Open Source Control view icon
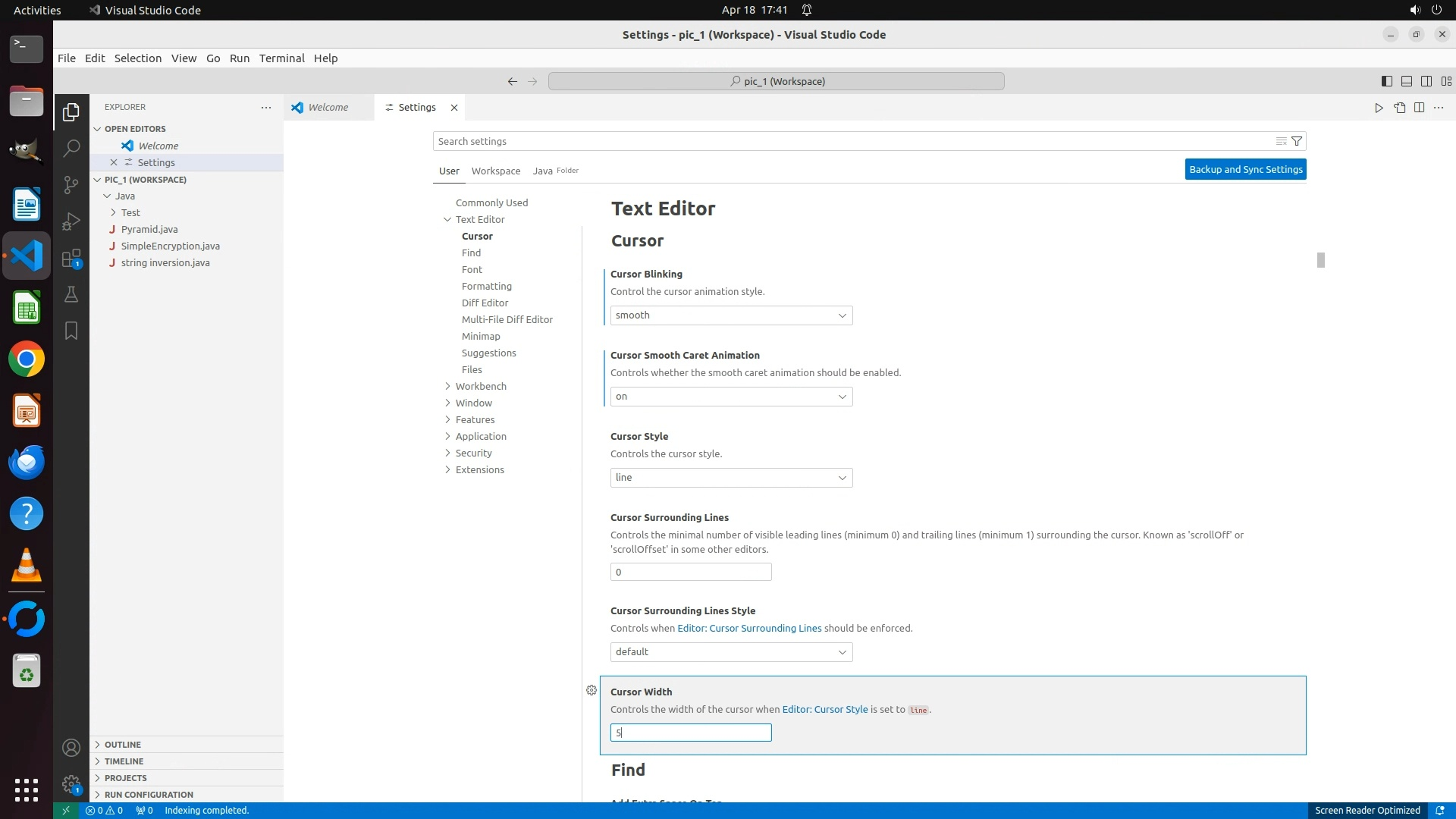This screenshot has height=819, width=1456. [71, 184]
